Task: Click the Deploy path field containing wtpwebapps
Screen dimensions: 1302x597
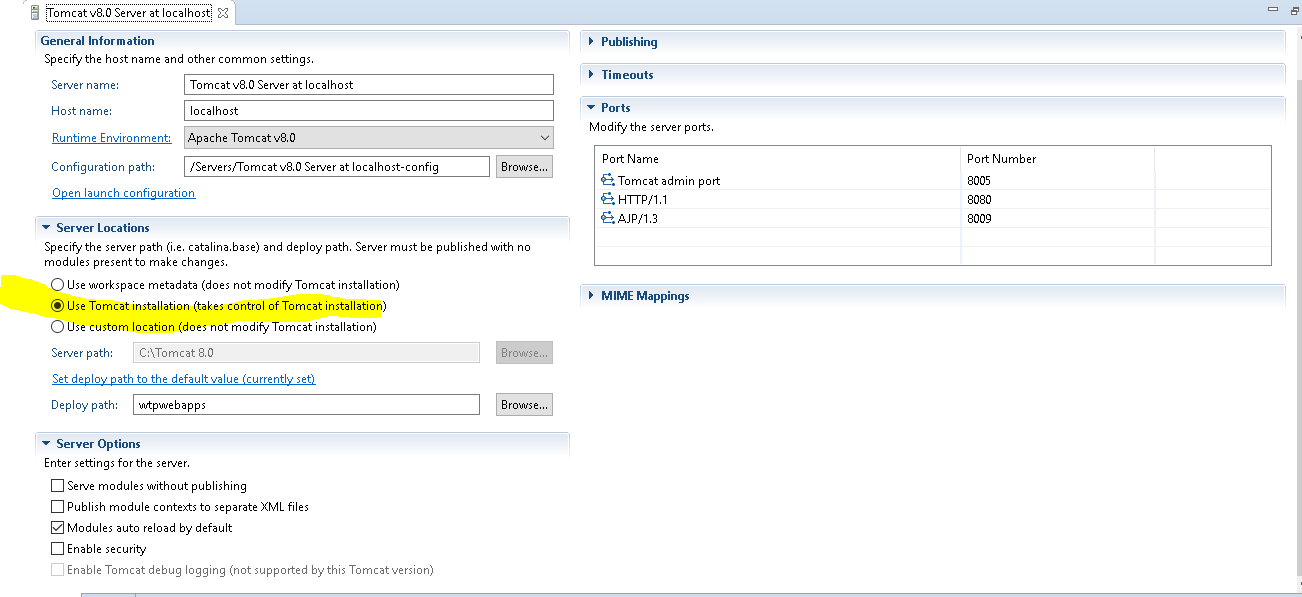Action: point(306,405)
